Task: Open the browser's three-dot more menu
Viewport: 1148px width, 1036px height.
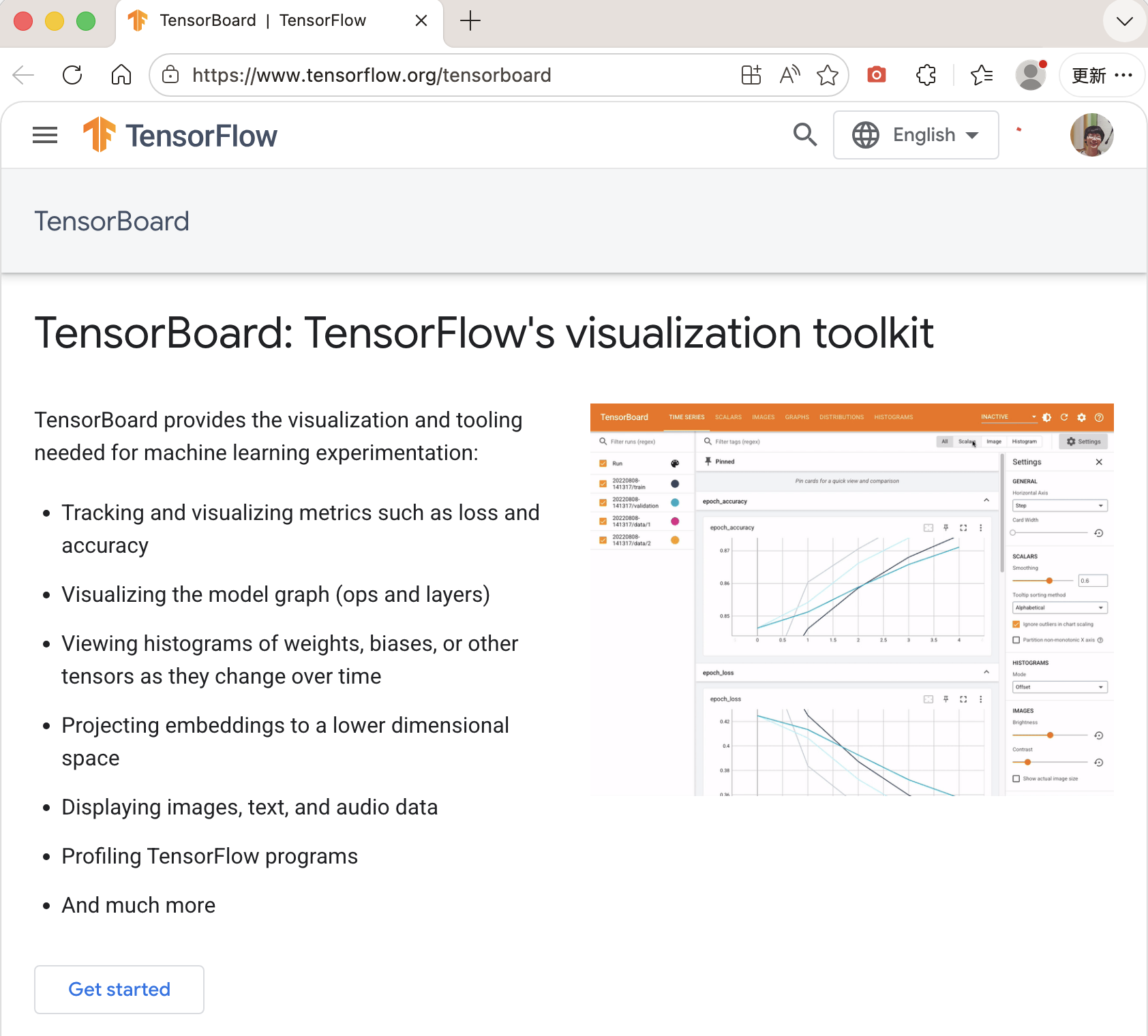Action: pos(1123,75)
